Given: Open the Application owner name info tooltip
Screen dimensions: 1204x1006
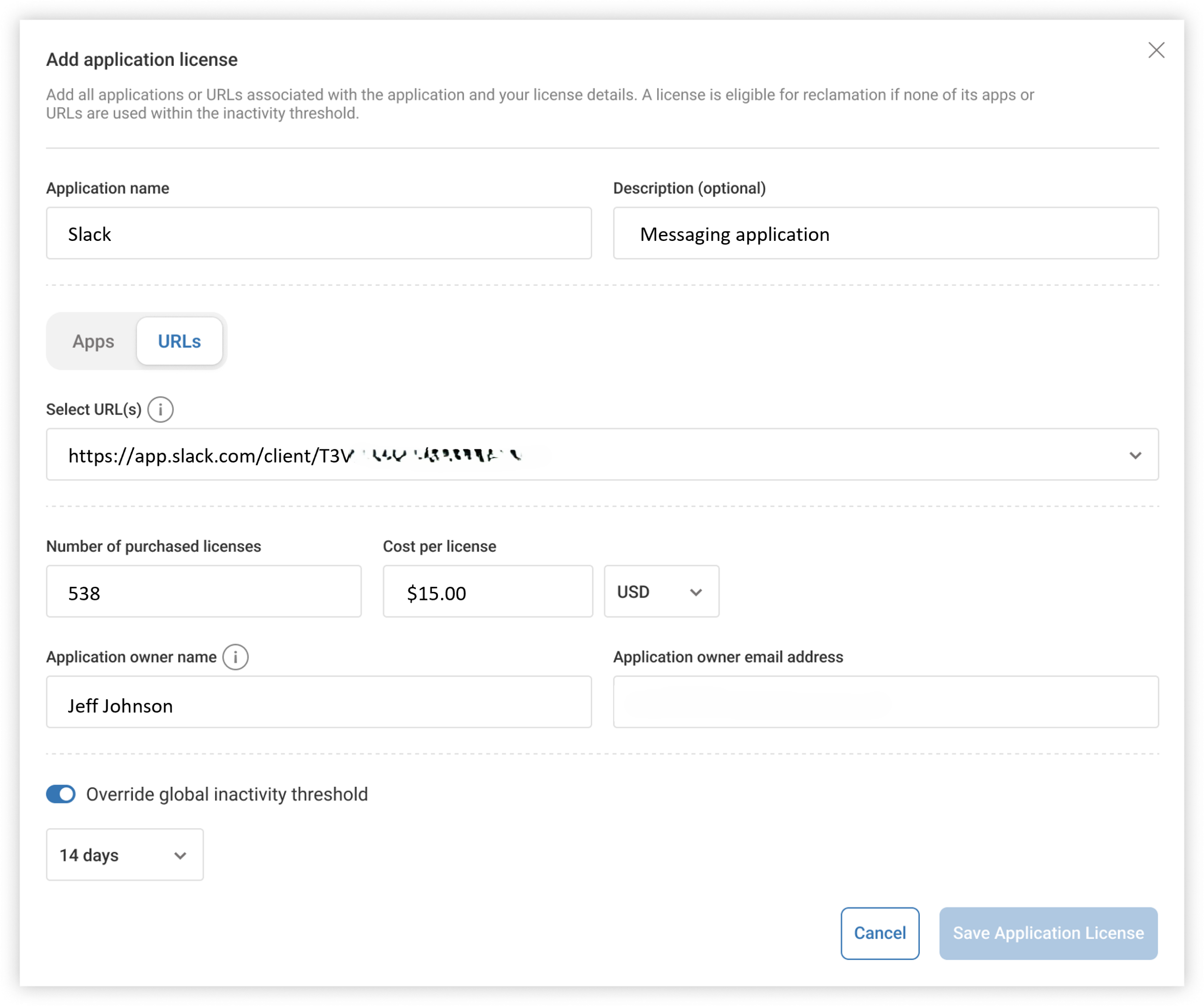Looking at the screenshot, I should click(236, 657).
